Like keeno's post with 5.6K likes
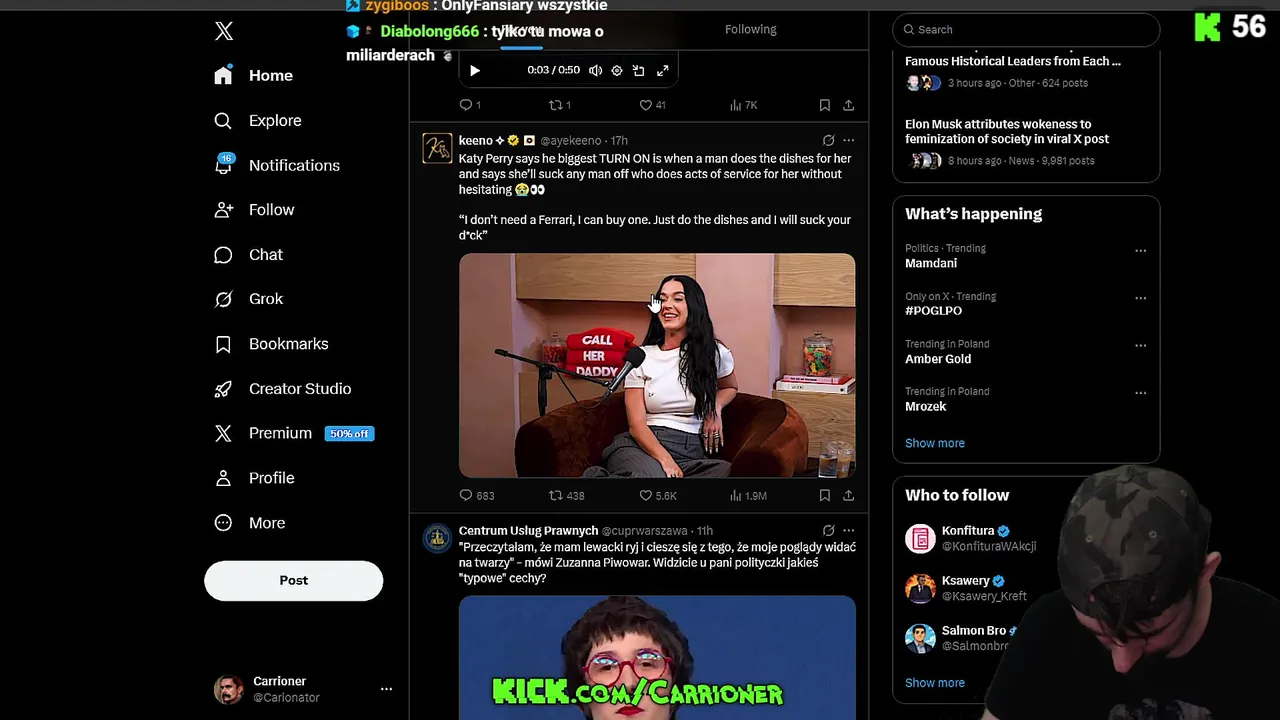Viewport: 1280px width, 720px height. point(658,496)
